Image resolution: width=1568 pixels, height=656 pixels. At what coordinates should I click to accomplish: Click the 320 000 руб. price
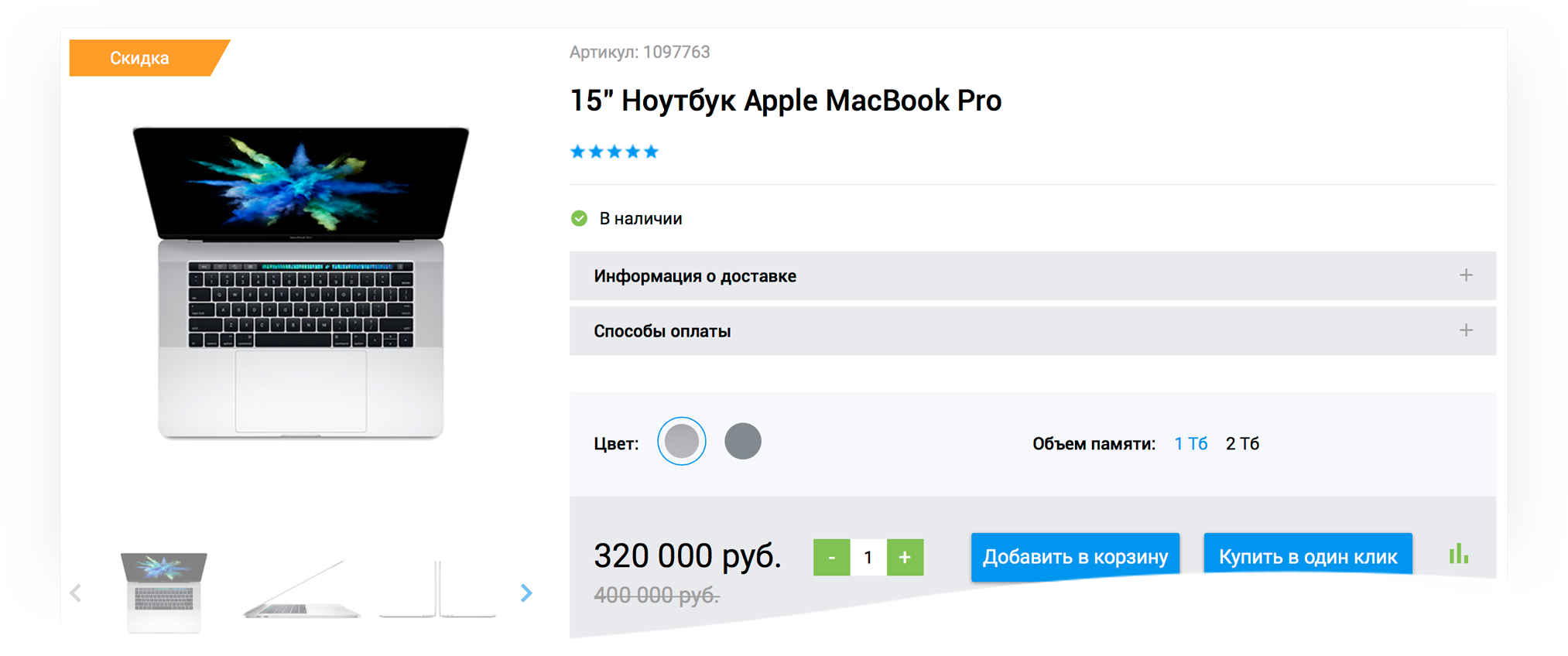(687, 555)
